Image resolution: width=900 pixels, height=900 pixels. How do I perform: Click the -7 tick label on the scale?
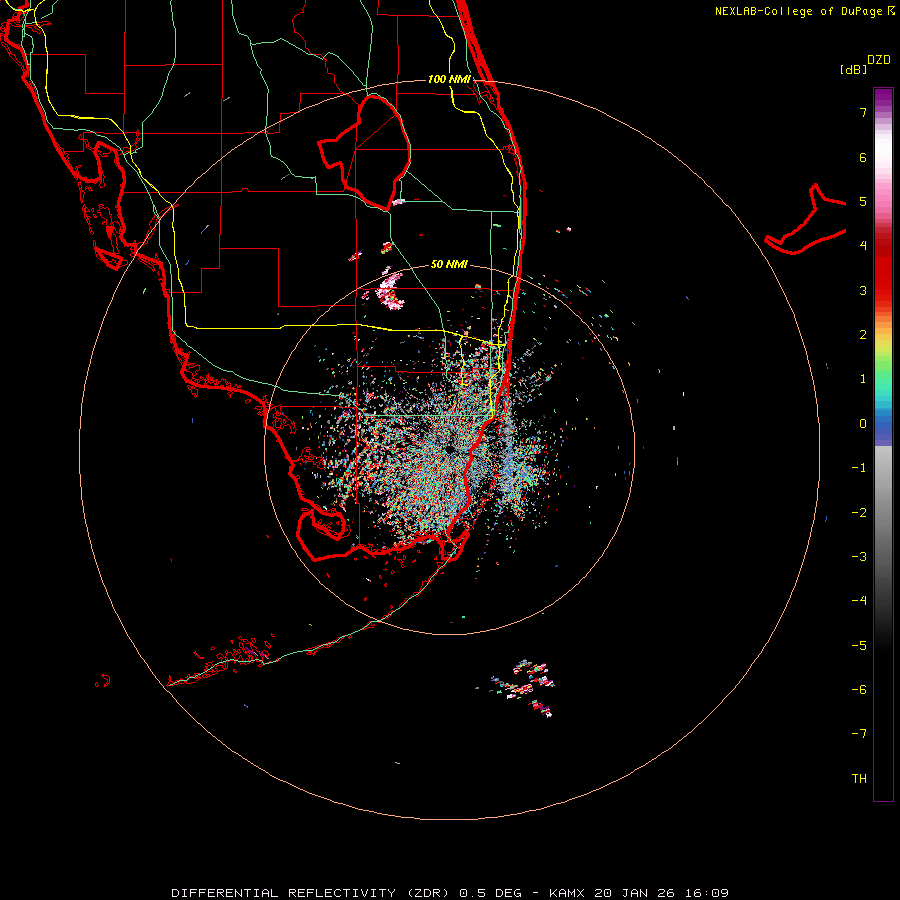tap(859, 734)
